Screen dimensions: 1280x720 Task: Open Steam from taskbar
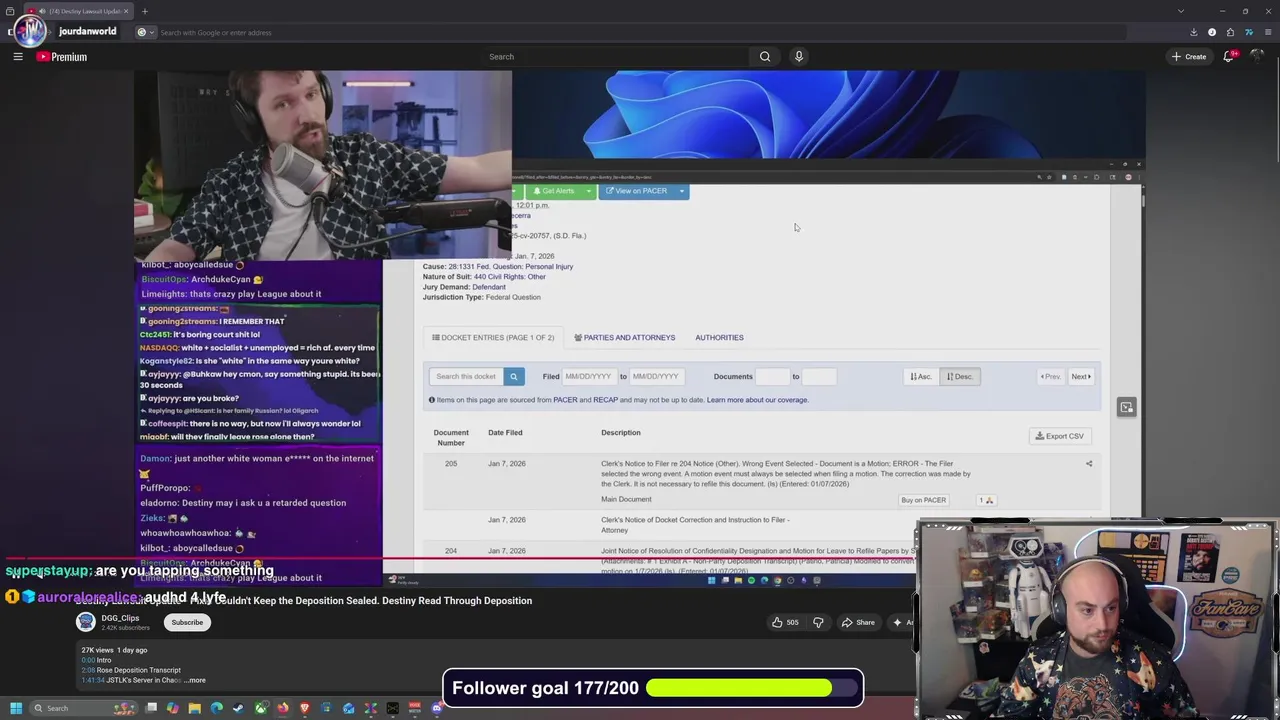[238, 708]
